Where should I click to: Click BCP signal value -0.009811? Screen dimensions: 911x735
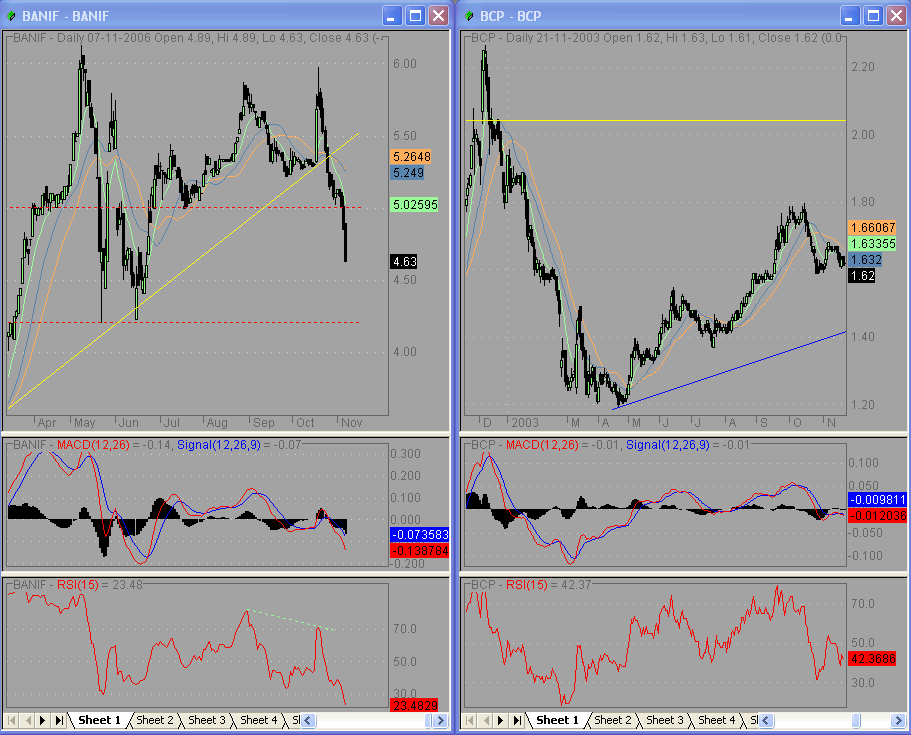pyautogui.click(x=877, y=500)
